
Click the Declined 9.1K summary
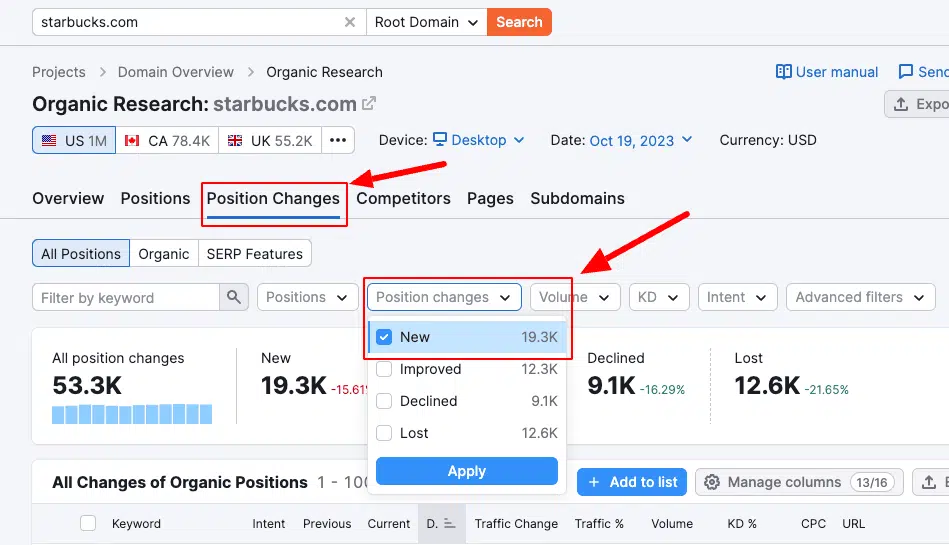pyautogui.click(x=635, y=375)
